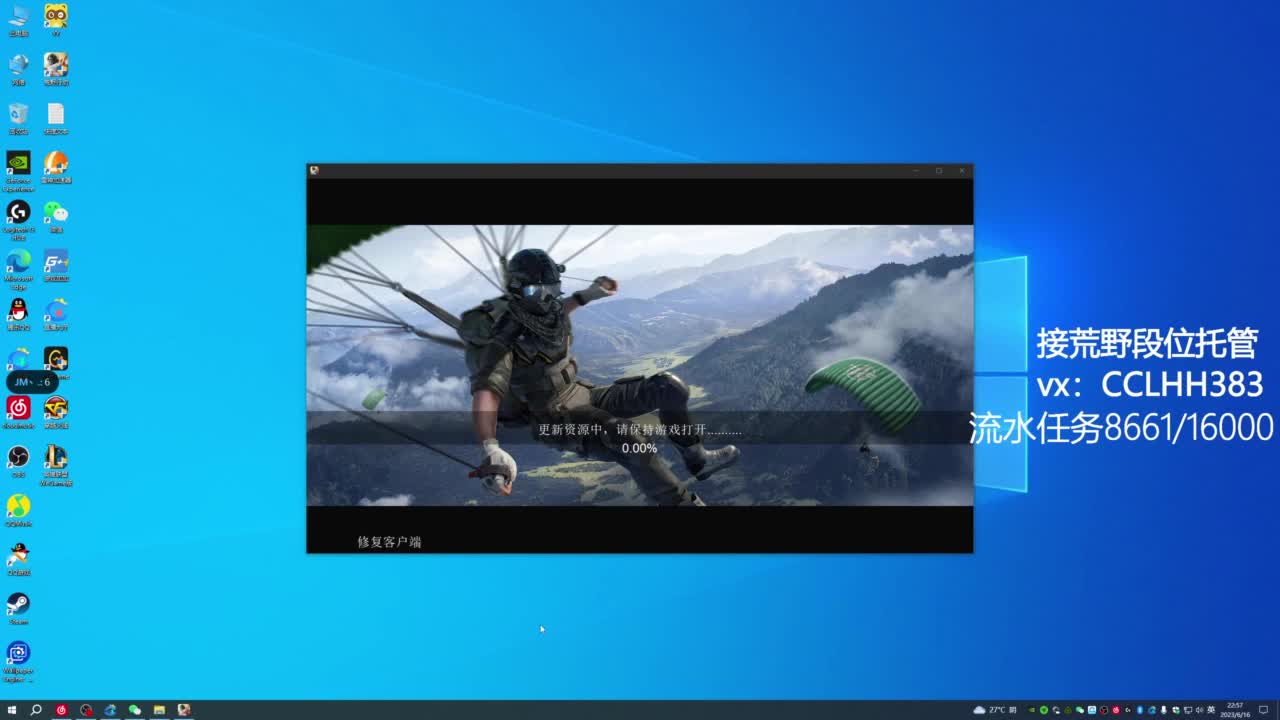Open the orange globe browser shortcut
The height and width of the screenshot is (720, 1280).
click(56, 167)
